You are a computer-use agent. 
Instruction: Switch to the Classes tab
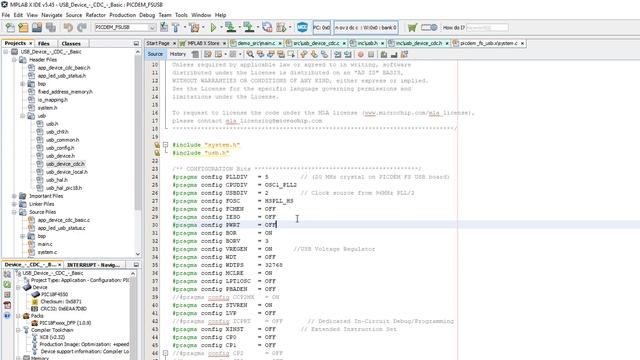coord(71,43)
